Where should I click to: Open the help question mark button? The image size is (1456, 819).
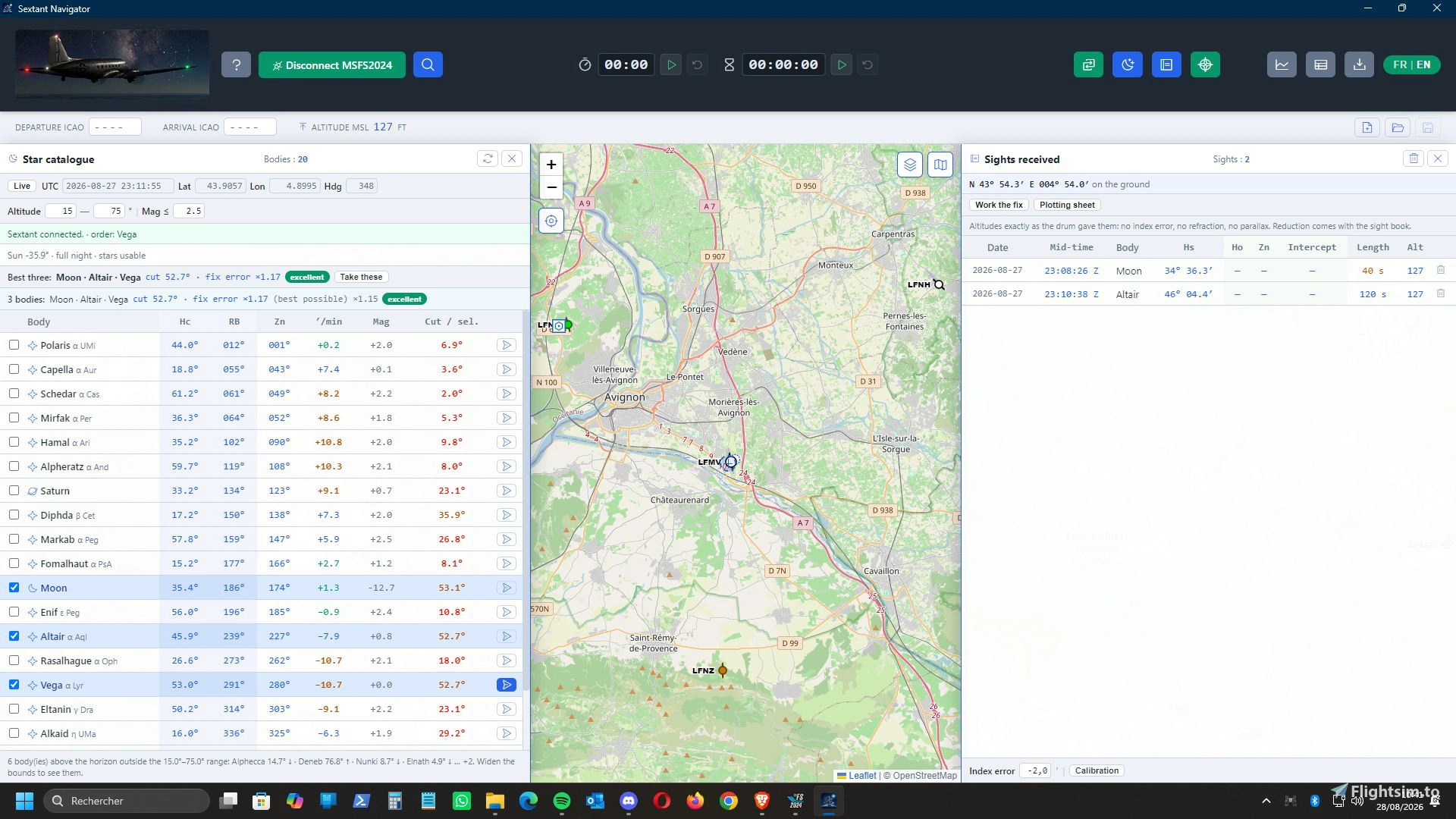tap(236, 64)
